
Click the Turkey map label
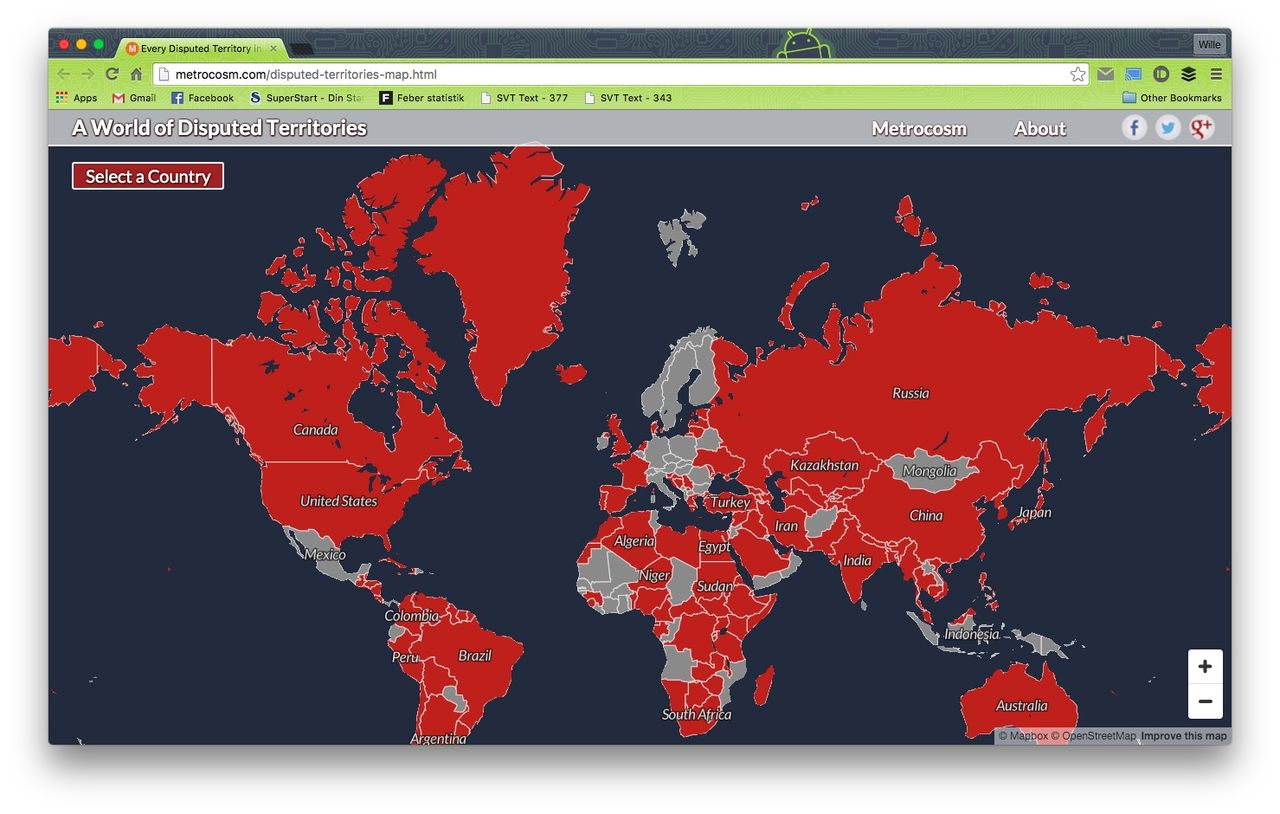[x=730, y=502]
